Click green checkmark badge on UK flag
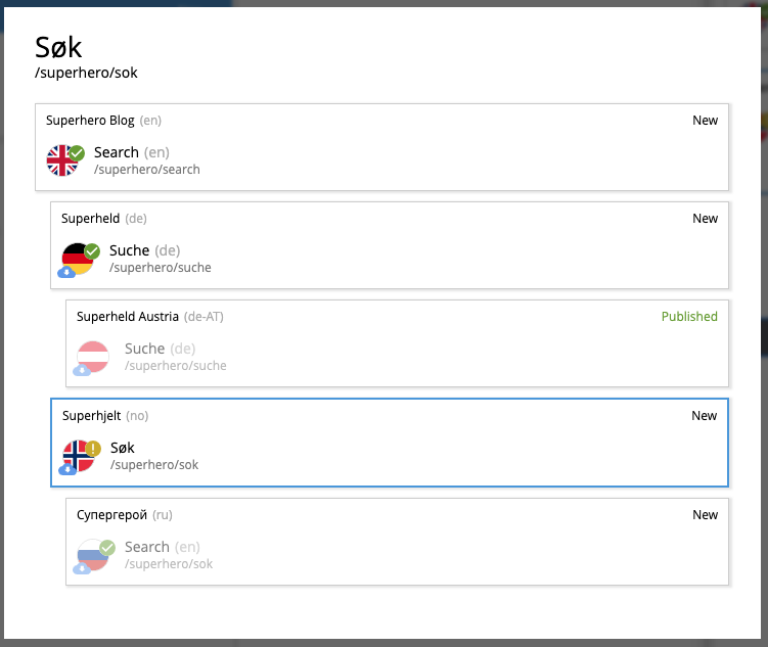 (77, 152)
